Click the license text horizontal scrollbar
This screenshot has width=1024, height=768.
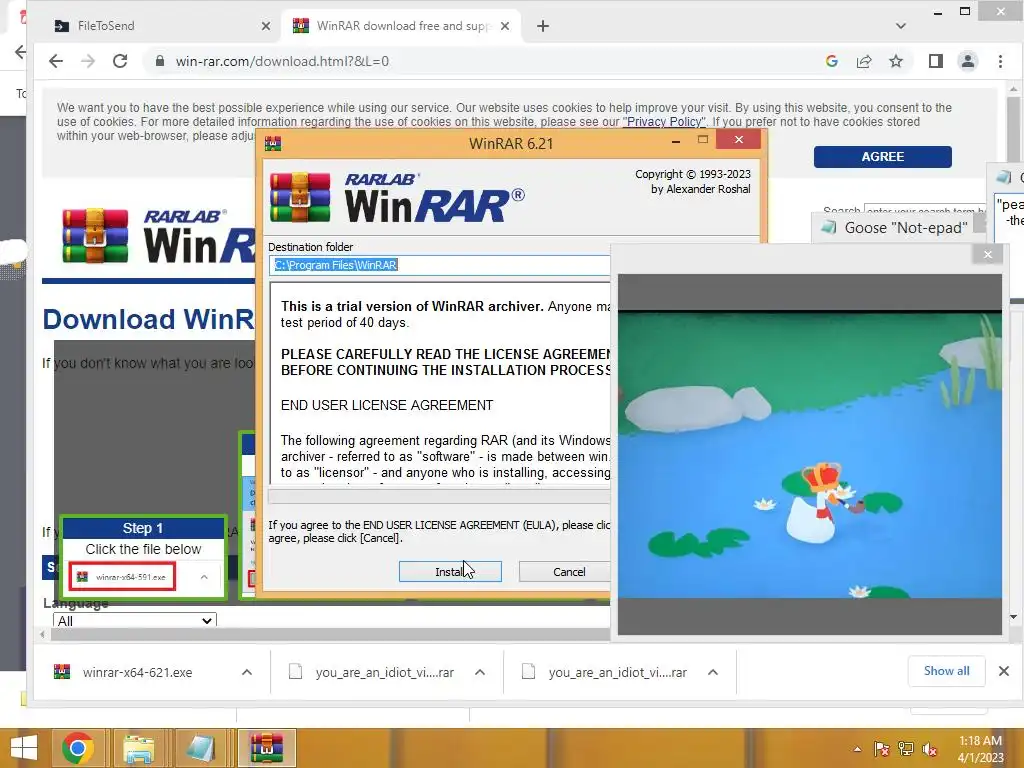tap(439, 496)
